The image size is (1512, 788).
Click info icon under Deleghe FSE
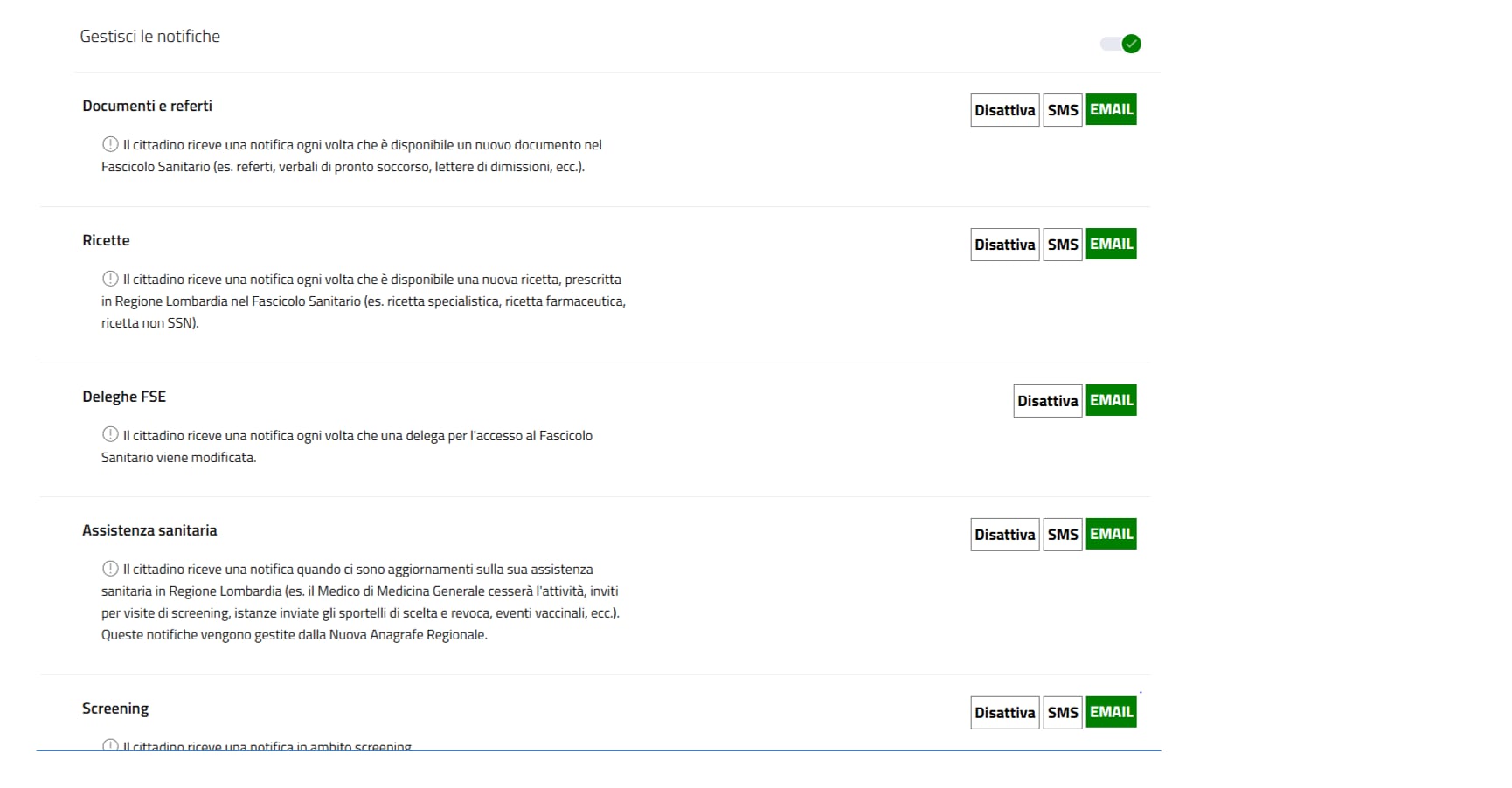[110, 434]
